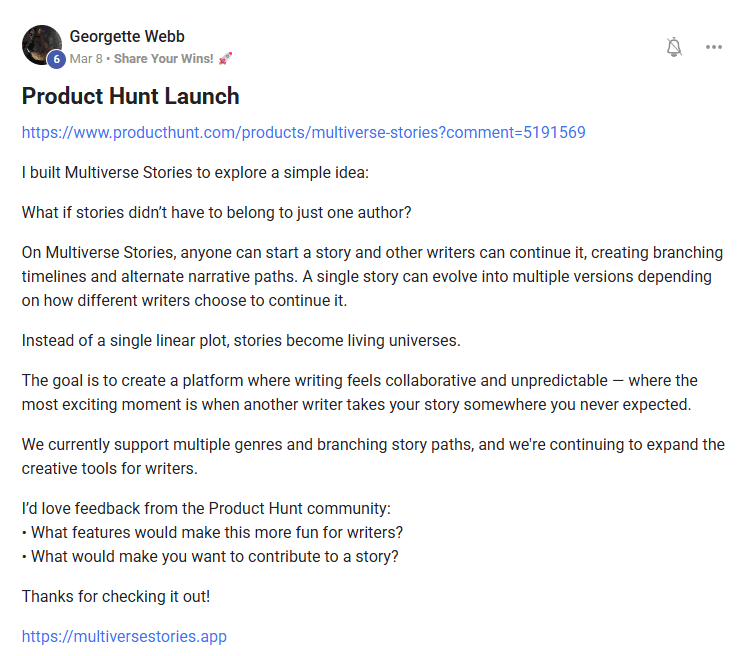Click the paragraph about branching timelines
Image resolution: width=748 pixels, height=656 pixels.
(x=373, y=276)
